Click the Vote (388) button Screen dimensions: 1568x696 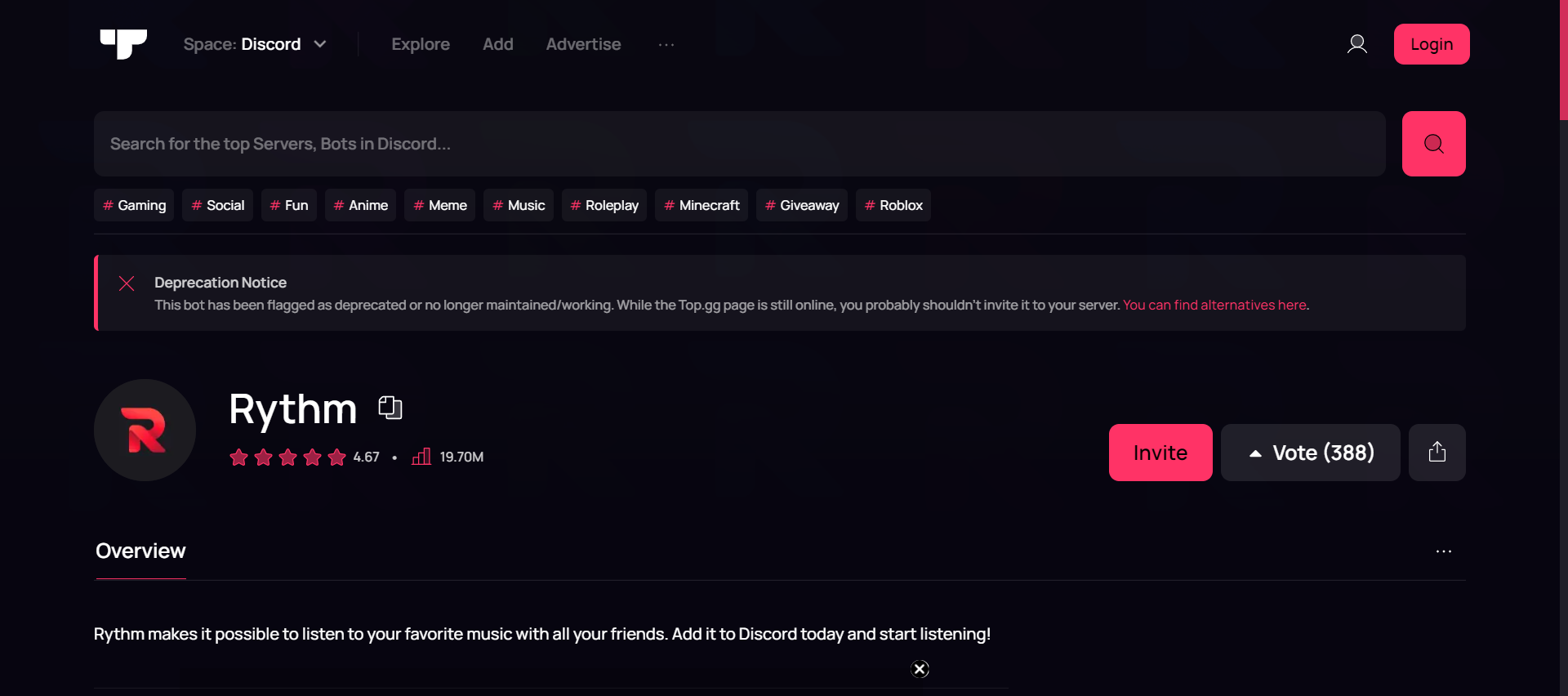tap(1310, 453)
